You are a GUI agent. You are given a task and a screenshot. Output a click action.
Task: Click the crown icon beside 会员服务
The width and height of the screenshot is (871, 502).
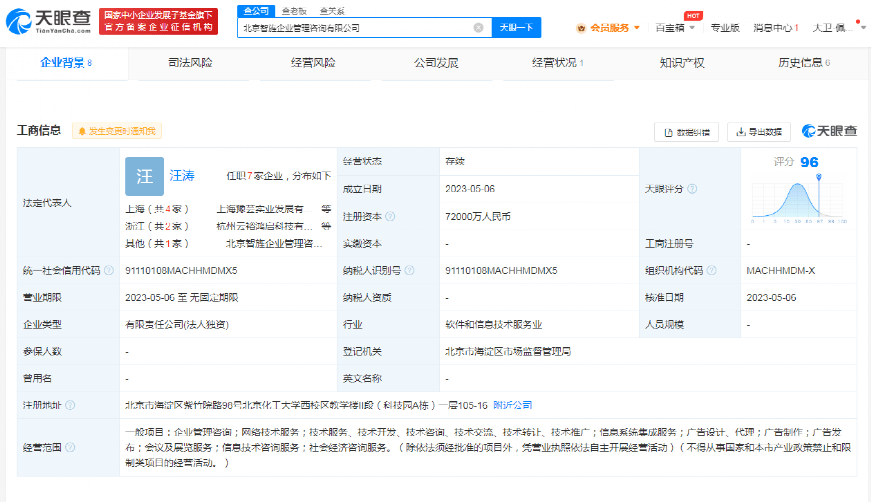(581, 28)
